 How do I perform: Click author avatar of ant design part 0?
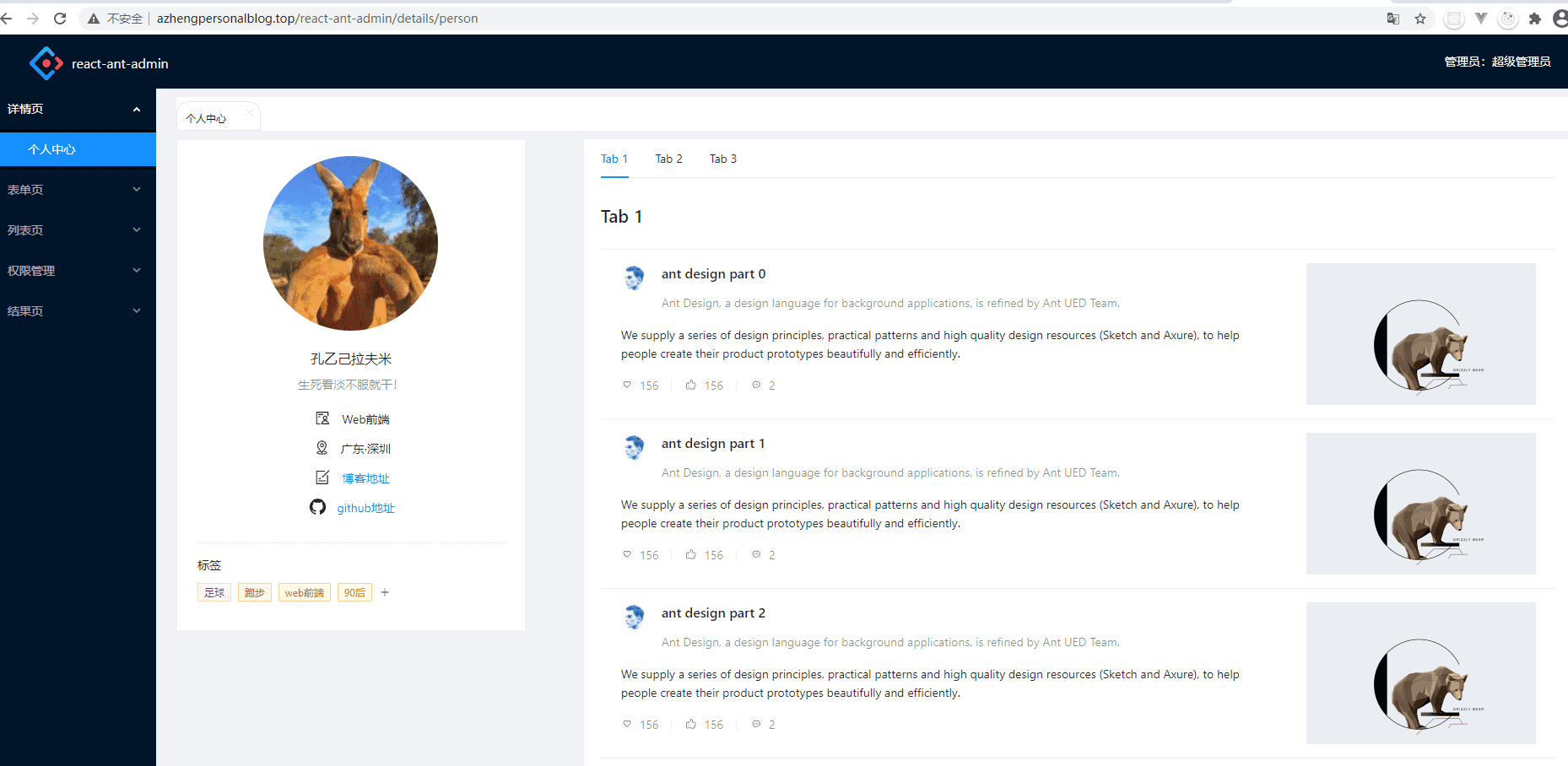[635, 278]
